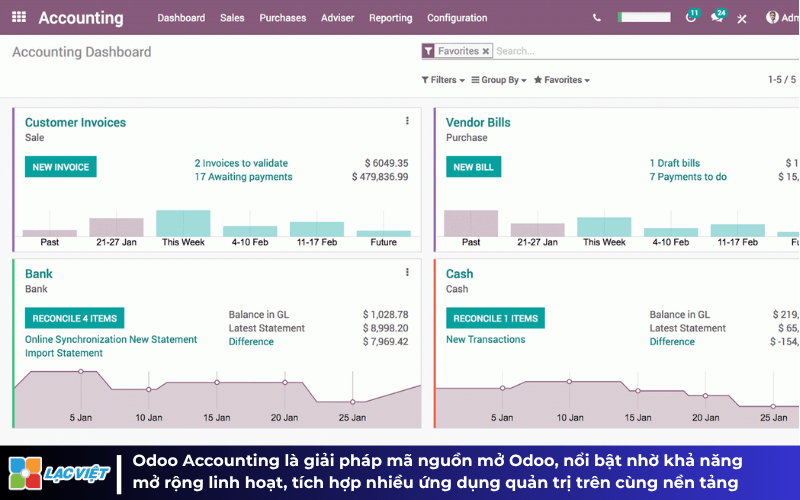Click the NEW BILL button
800x500 pixels.
pyautogui.click(x=473, y=167)
